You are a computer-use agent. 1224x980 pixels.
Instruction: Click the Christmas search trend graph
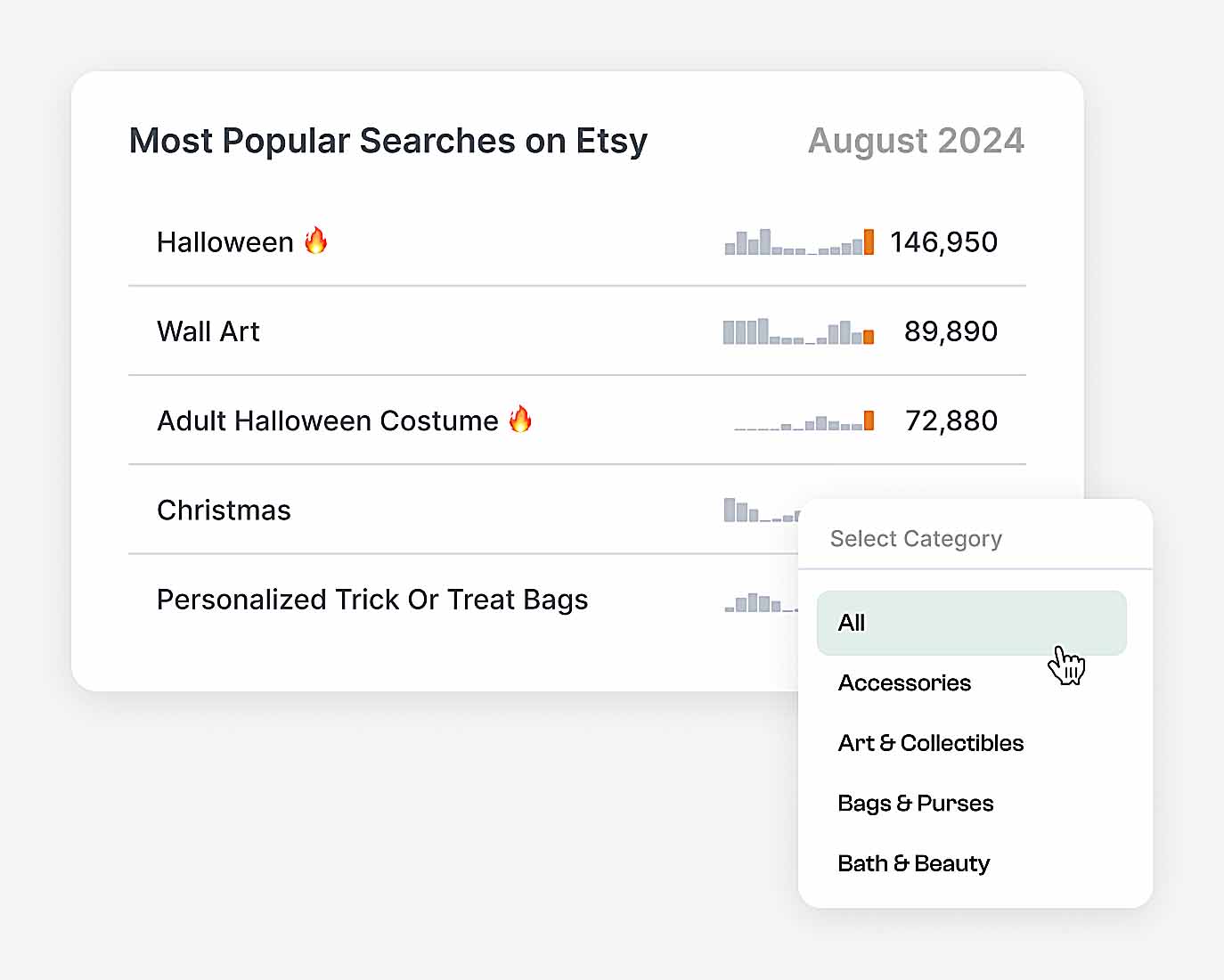(757, 510)
